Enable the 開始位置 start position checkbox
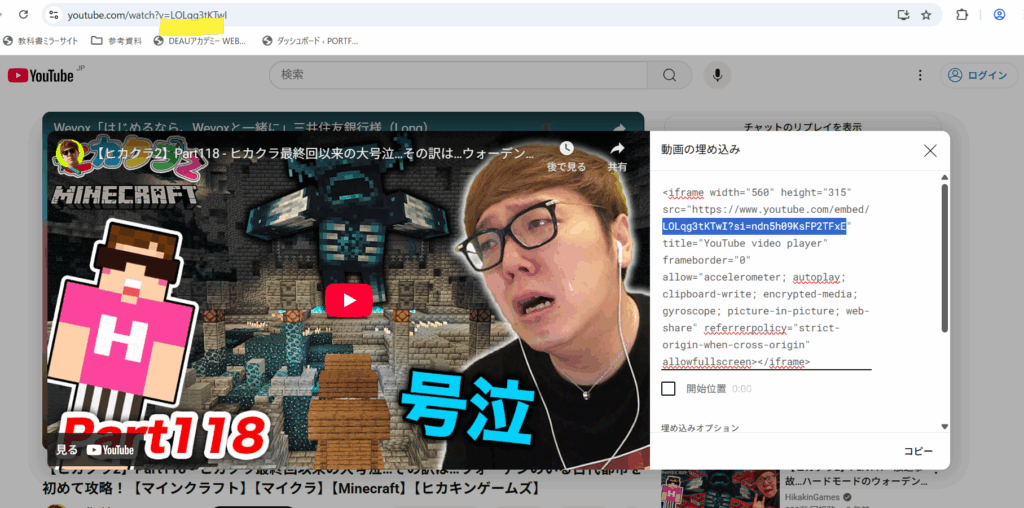The width and height of the screenshot is (1024, 508). [668, 388]
